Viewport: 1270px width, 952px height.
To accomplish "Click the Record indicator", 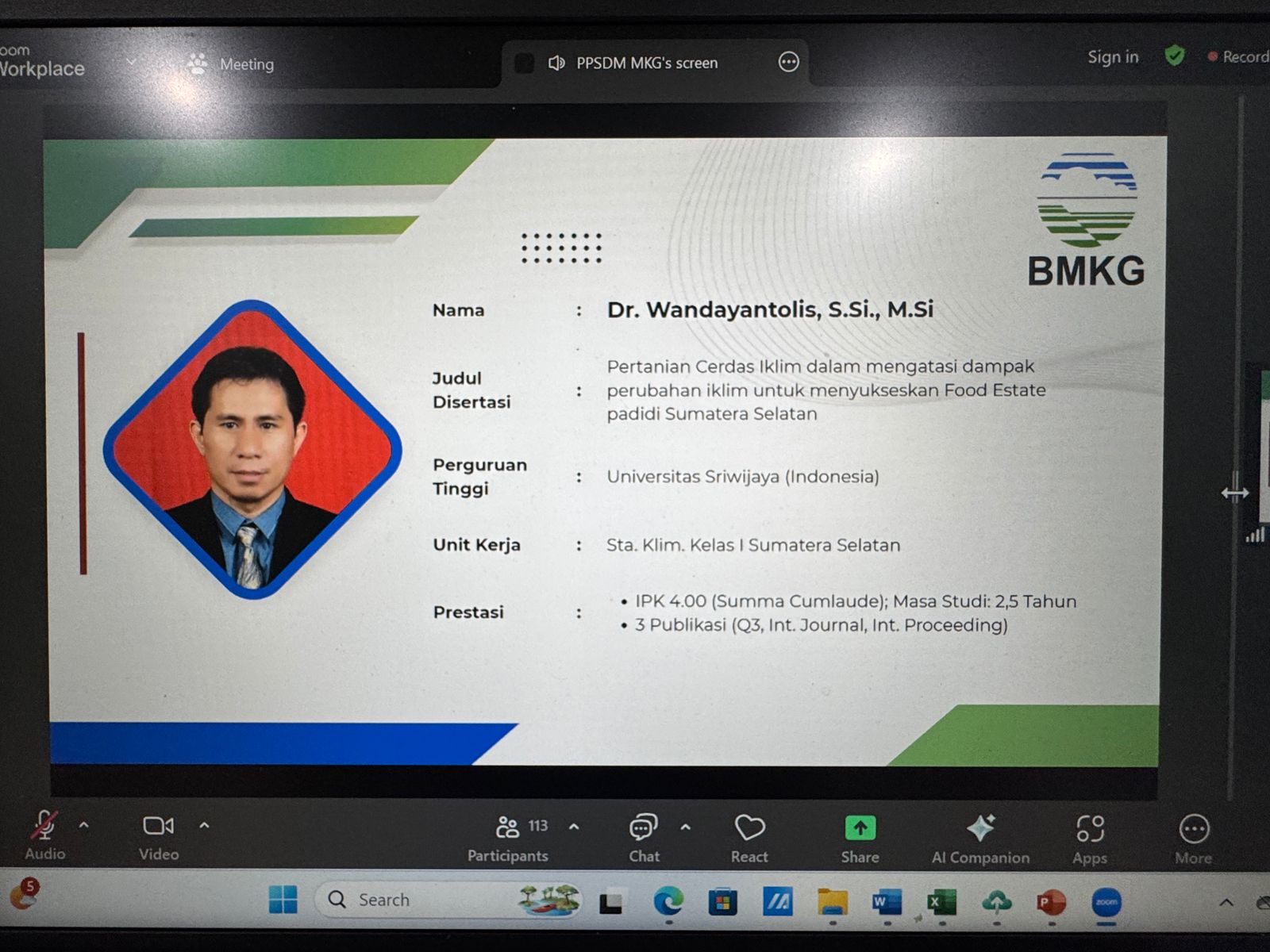I will pyautogui.click(x=1238, y=57).
